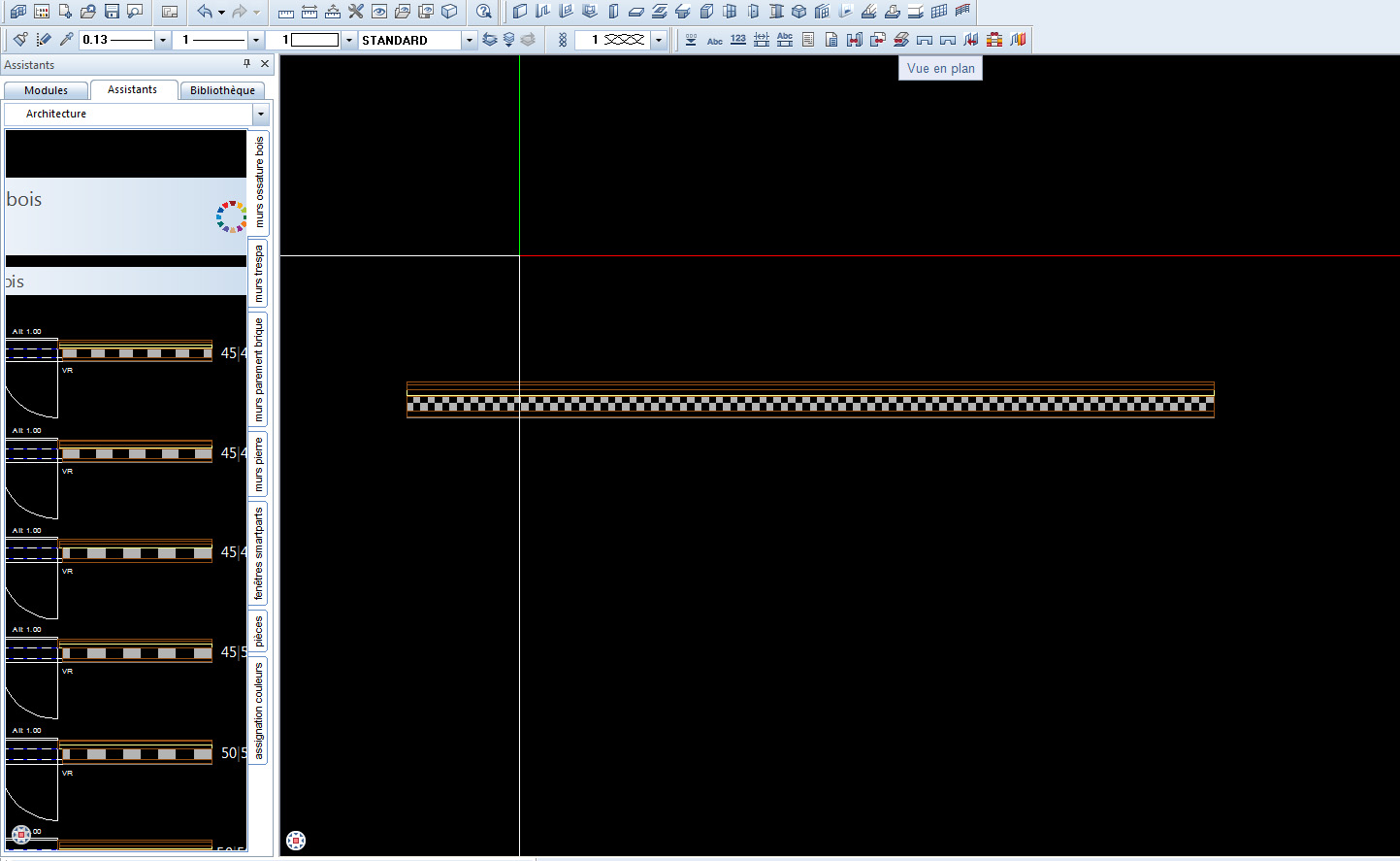Switch to the Assistants tab
The height and width of the screenshot is (861, 1400).
tap(133, 89)
